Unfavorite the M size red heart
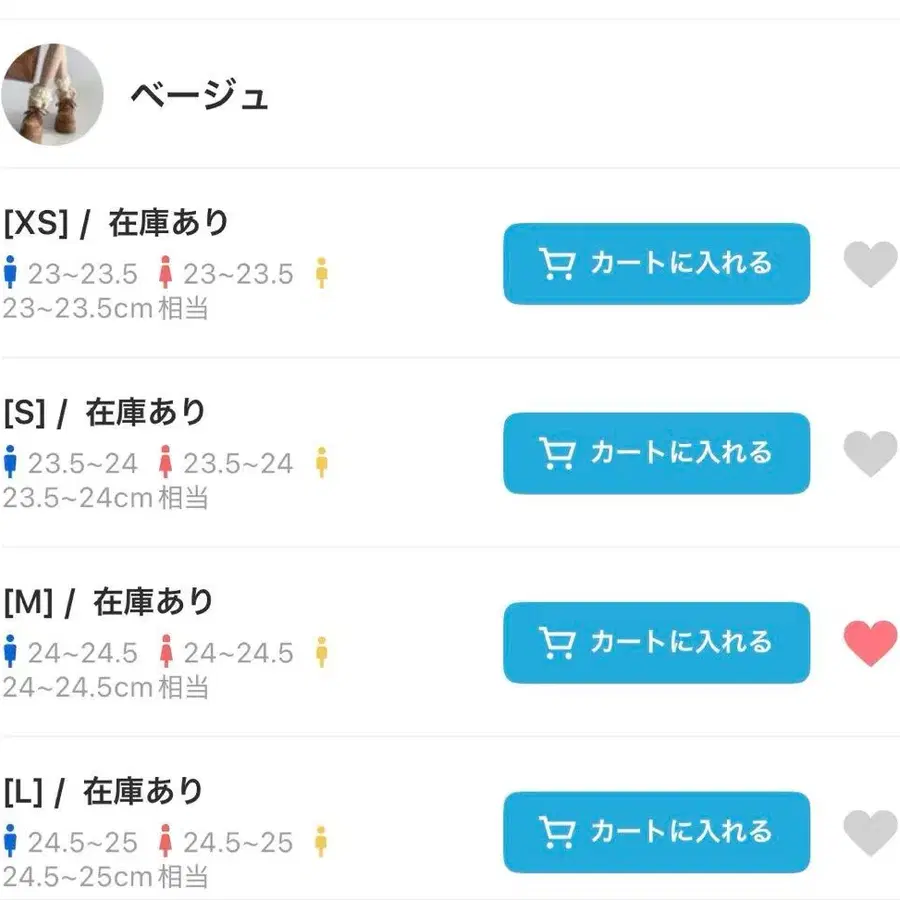This screenshot has height=900, width=900. click(x=869, y=644)
